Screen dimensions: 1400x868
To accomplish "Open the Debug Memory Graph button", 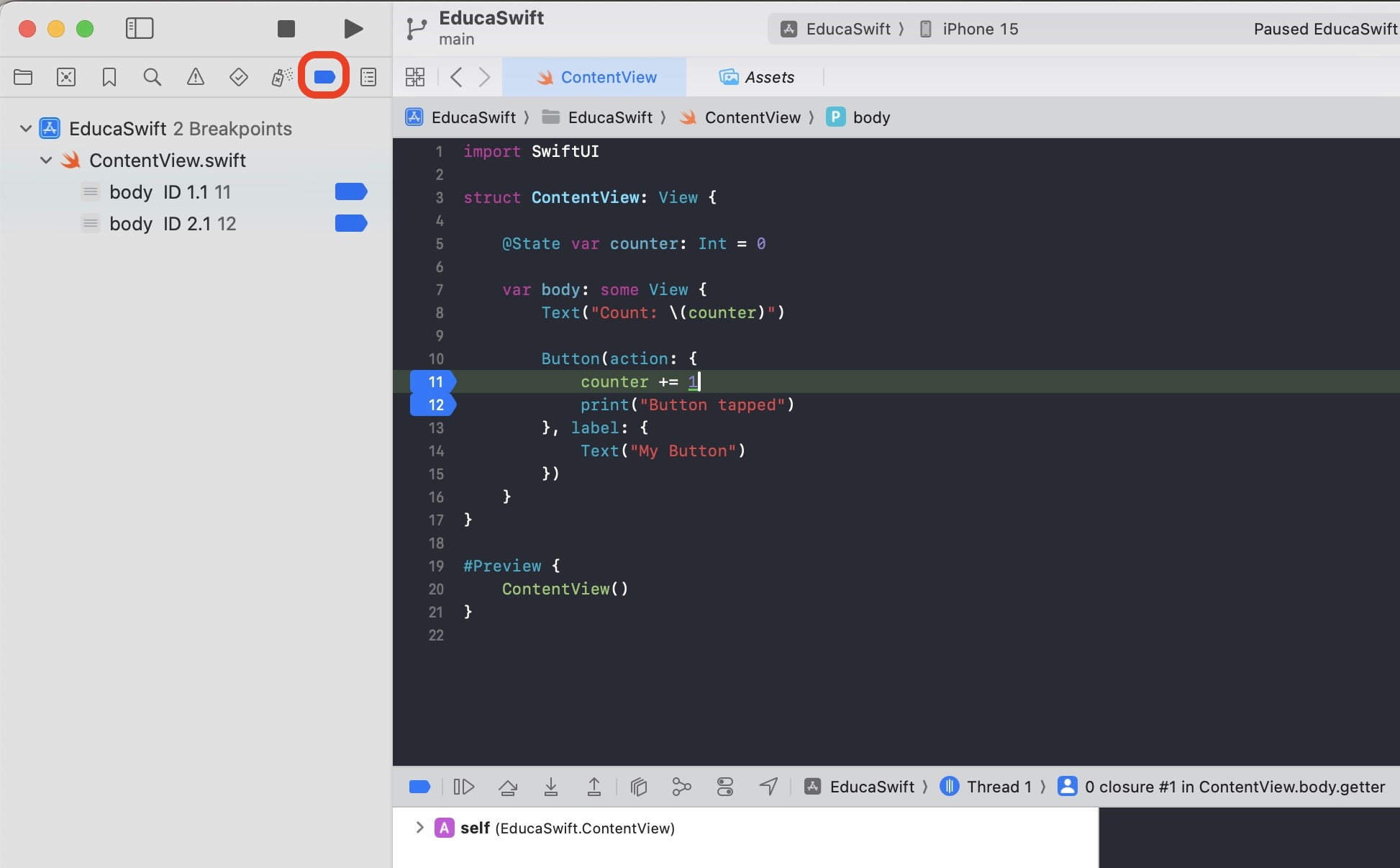I will [x=681, y=787].
